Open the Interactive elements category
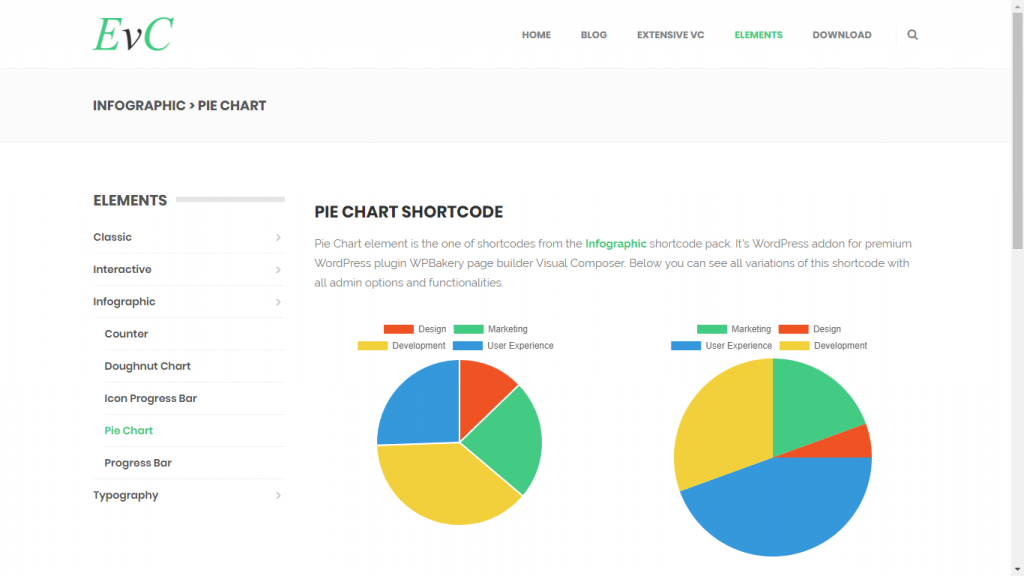 [122, 269]
